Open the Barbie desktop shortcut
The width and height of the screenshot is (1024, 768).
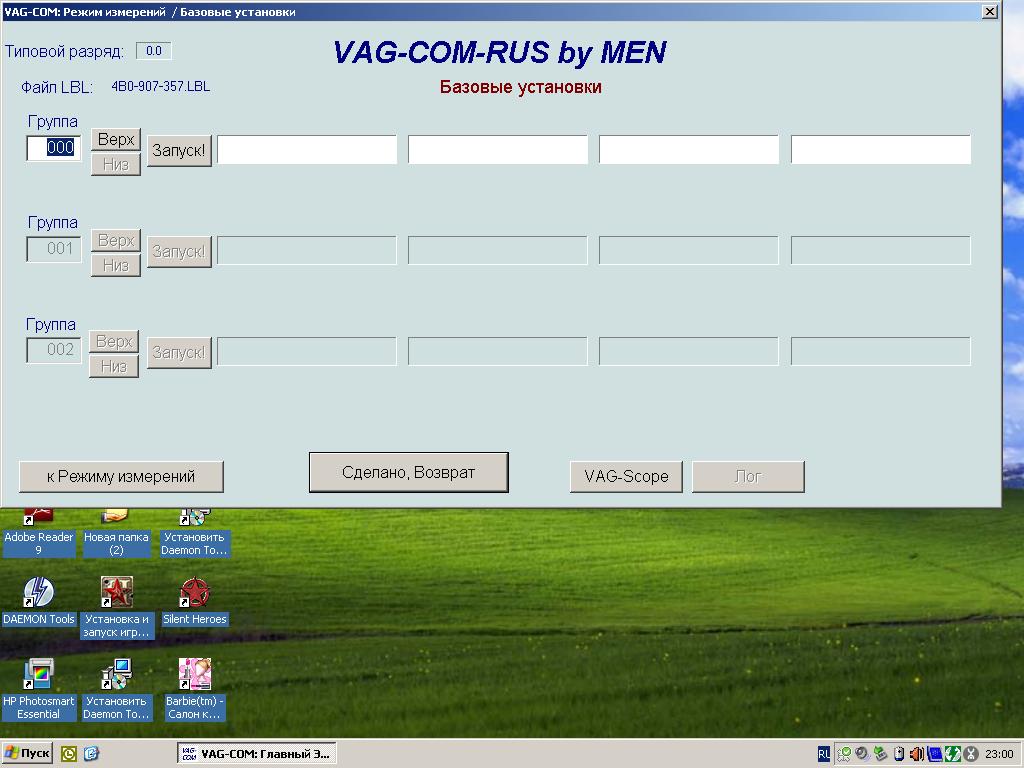(x=194, y=676)
